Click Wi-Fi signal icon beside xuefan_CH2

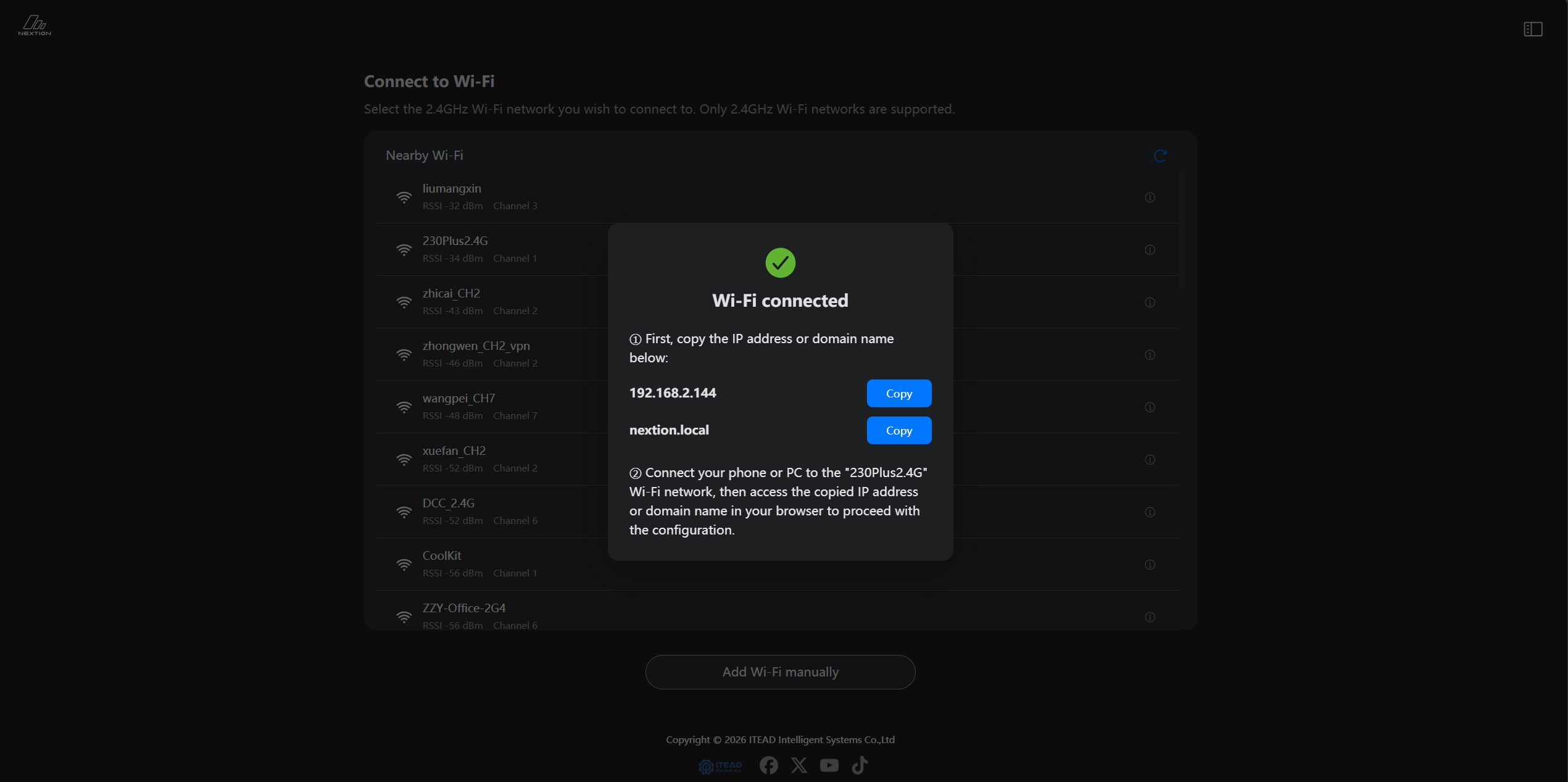coord(404,460)
